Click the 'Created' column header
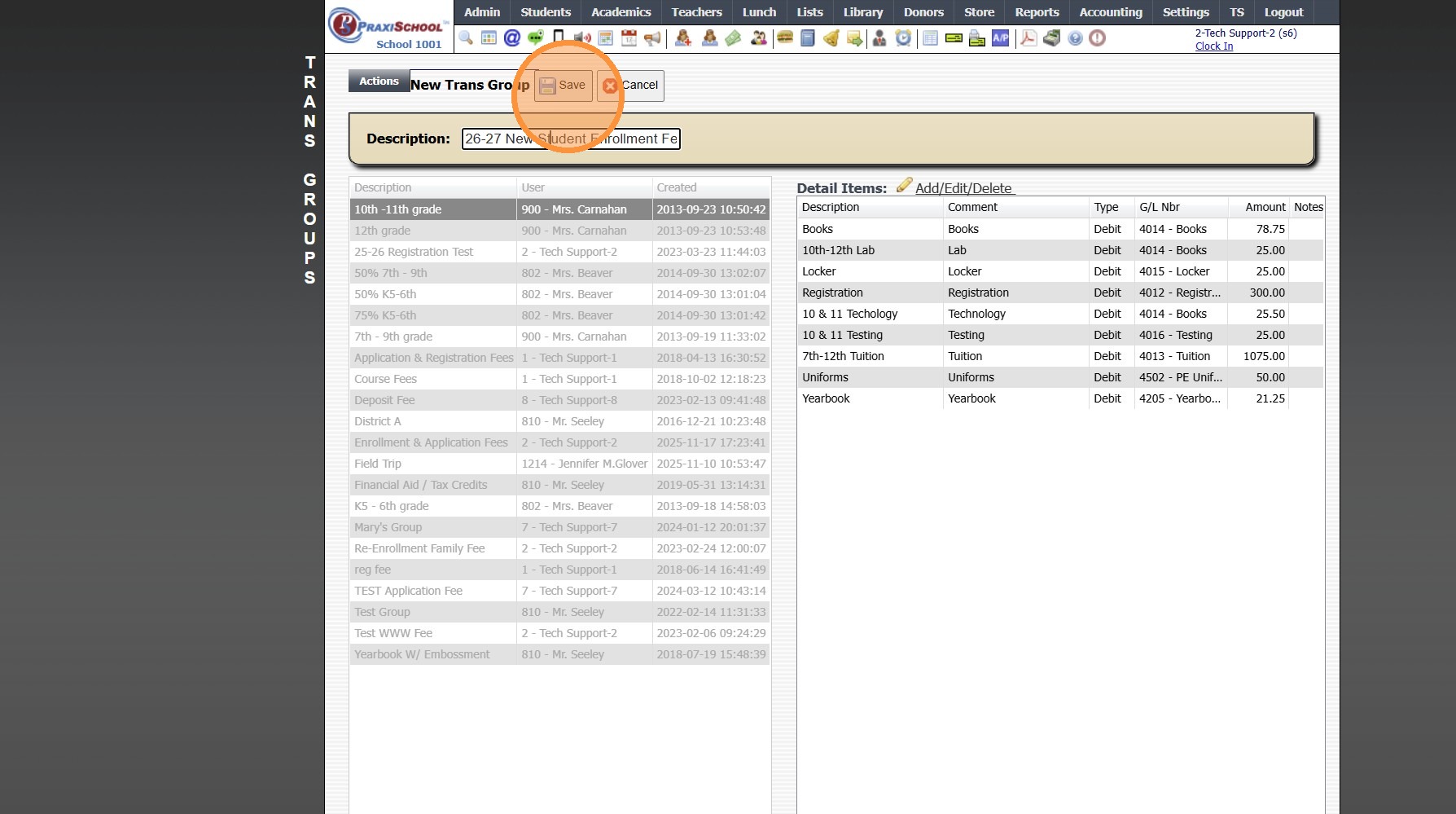This screenshot has width=1456, height=814. [x=711, y=187]
